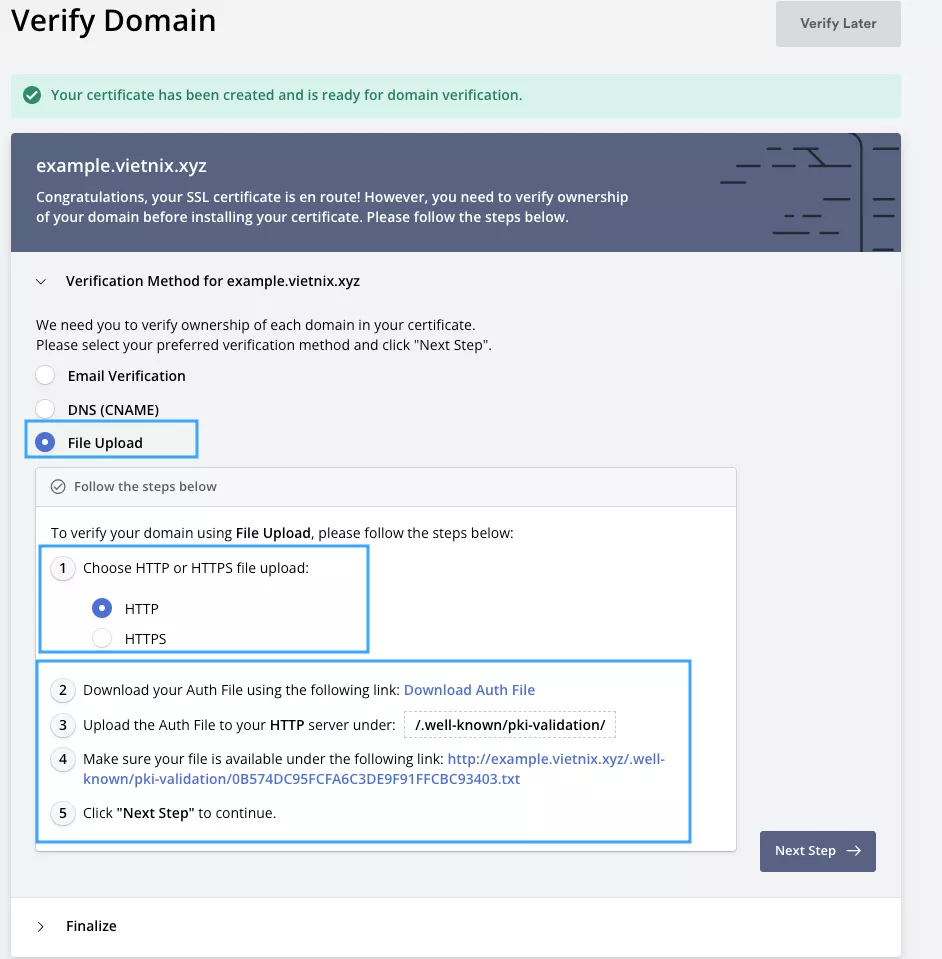Collapse the Verification Method section chevron

click(x=41, y=282)
